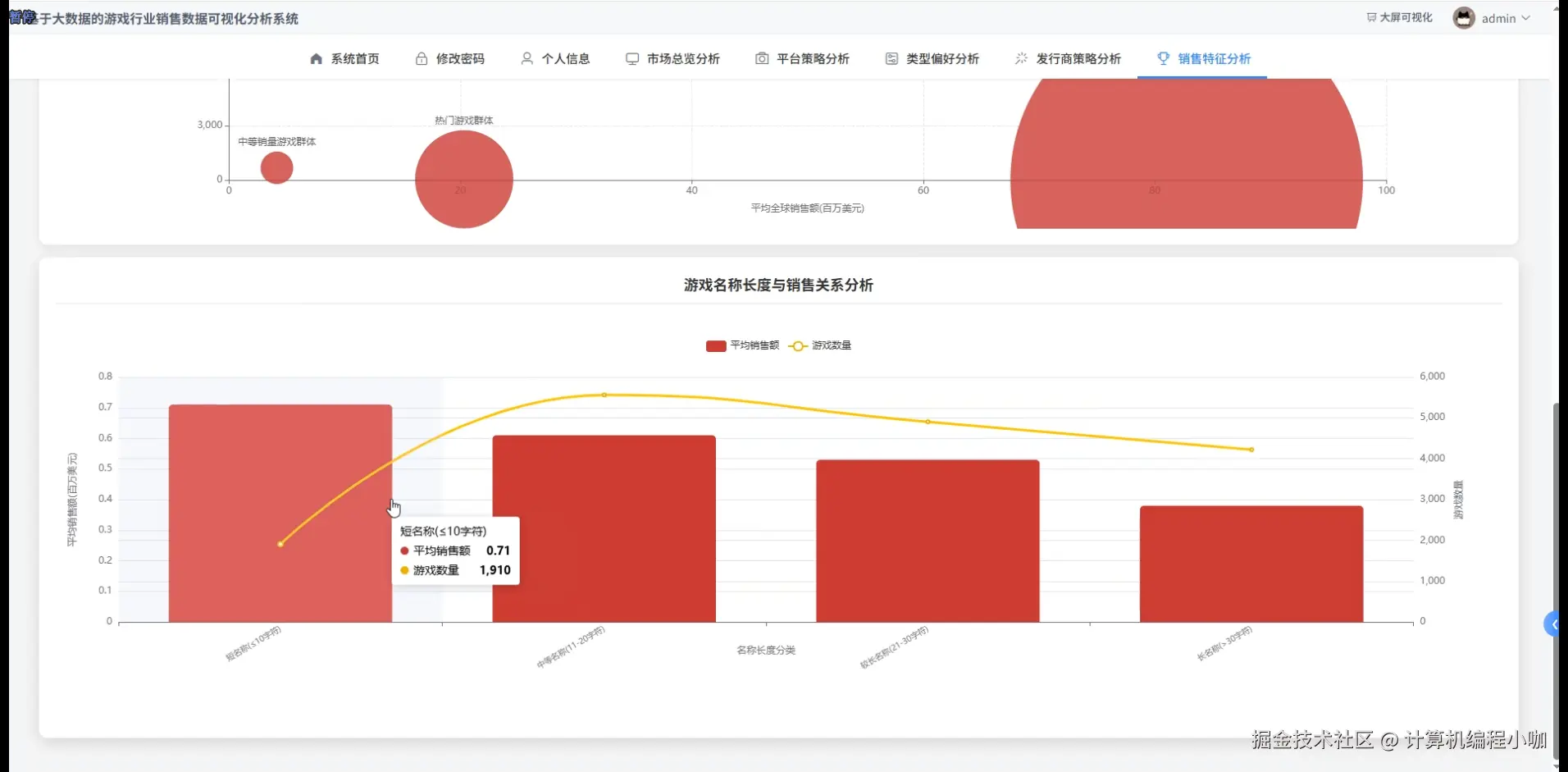This screenshot has width=1568, height=772.
Task: Click the 中等销量游戏群体 bubble
Action: pos(276,167)
